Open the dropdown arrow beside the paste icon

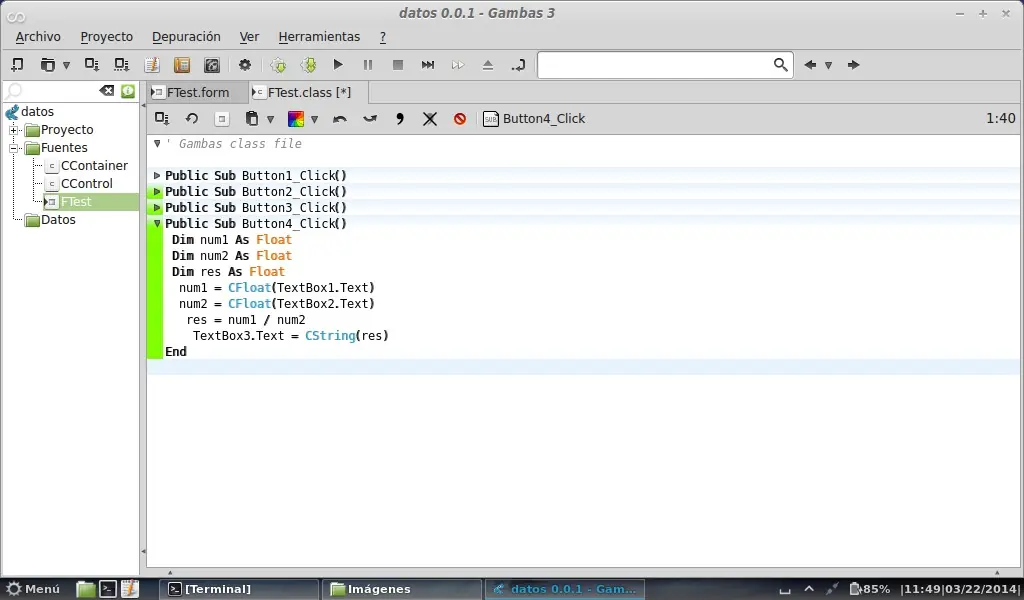click(x=270, y=119)
